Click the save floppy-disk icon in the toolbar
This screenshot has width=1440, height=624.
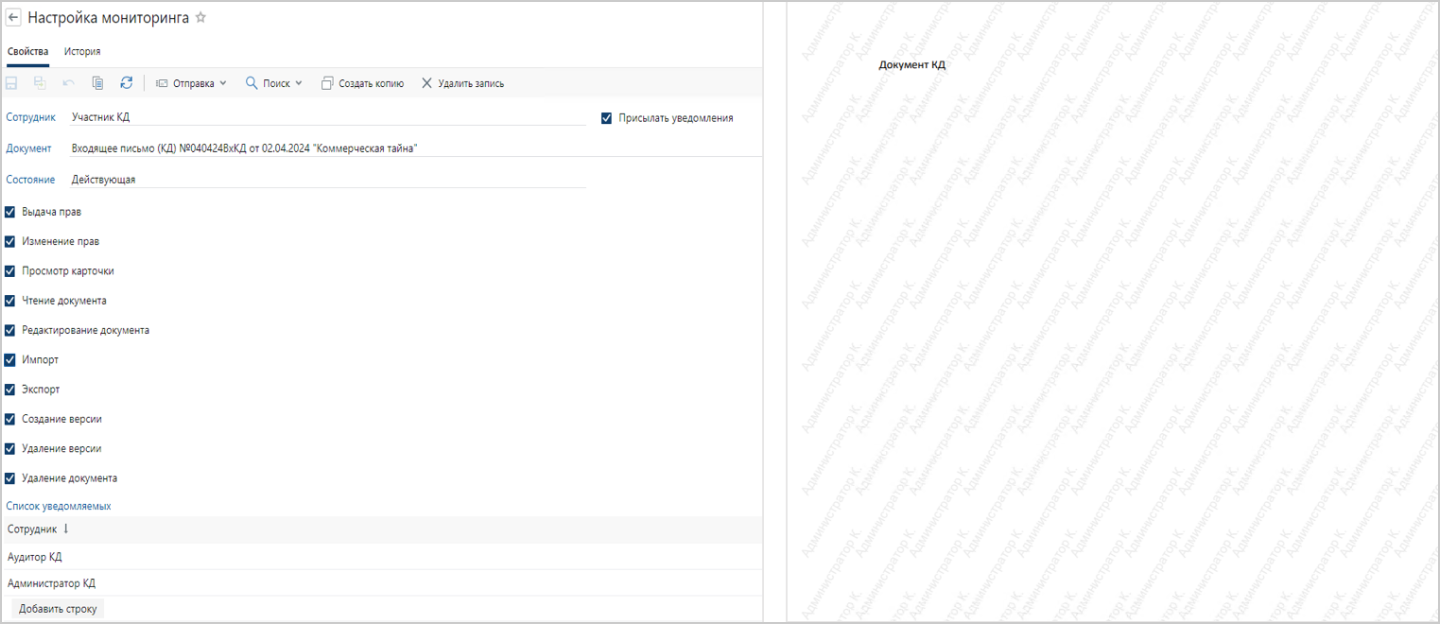tap(13, 83)
